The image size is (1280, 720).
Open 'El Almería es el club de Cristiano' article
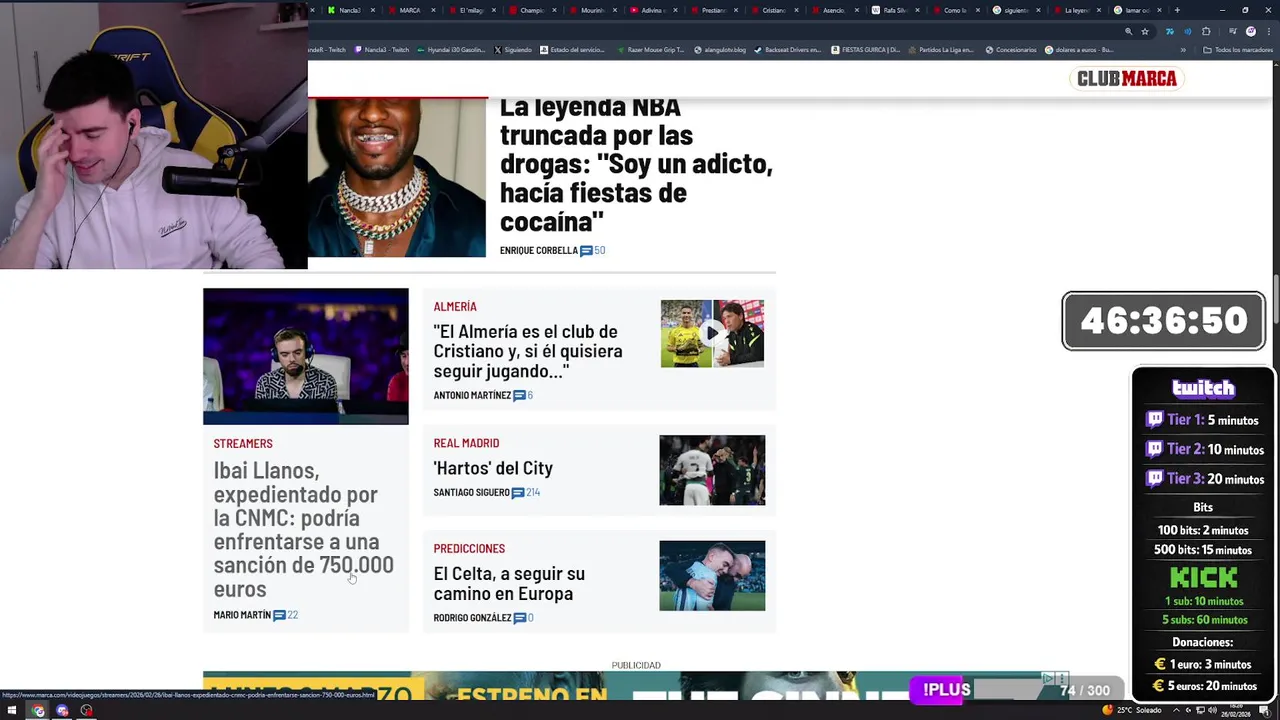point(528,351)
